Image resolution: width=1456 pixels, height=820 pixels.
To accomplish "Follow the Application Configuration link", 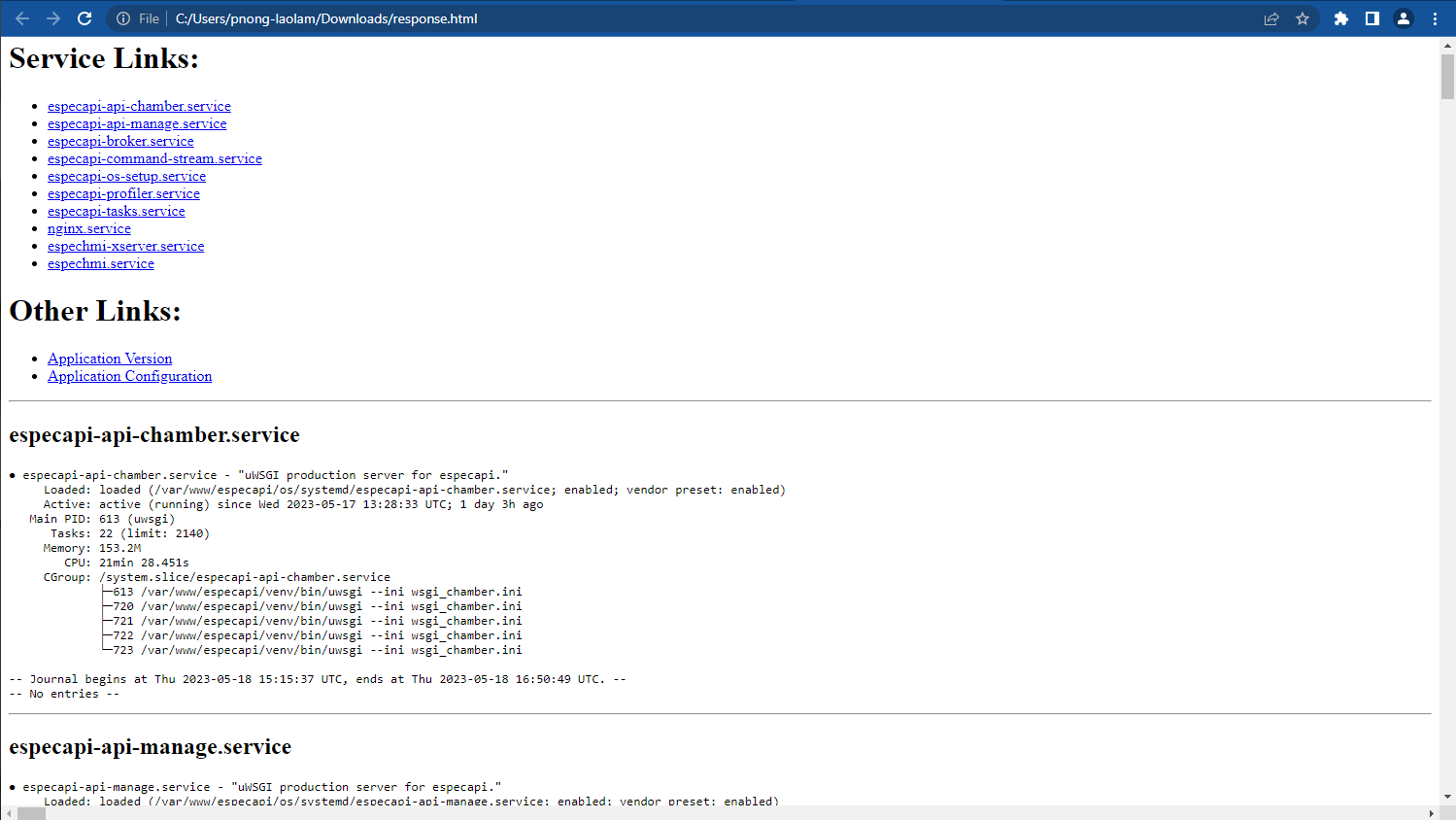I will coord(129,376).
